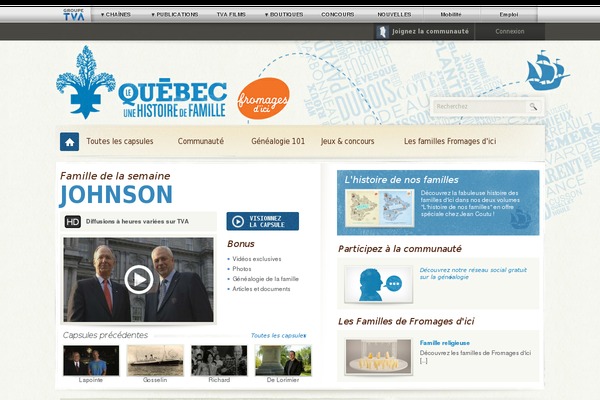Open Généalogie de la famille link
The width and height of the screenshot is (600, 400).
tap(266, 279)
